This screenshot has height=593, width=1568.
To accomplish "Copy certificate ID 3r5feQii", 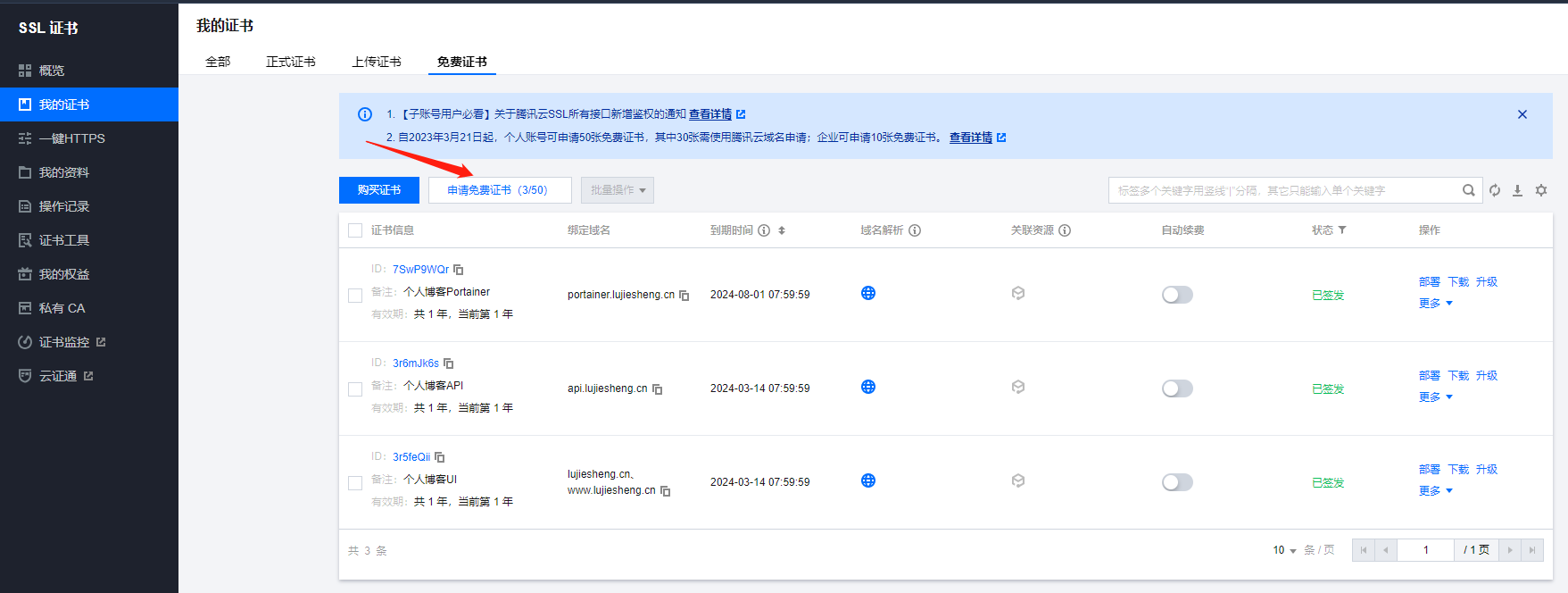I will (x=440, y=457).
